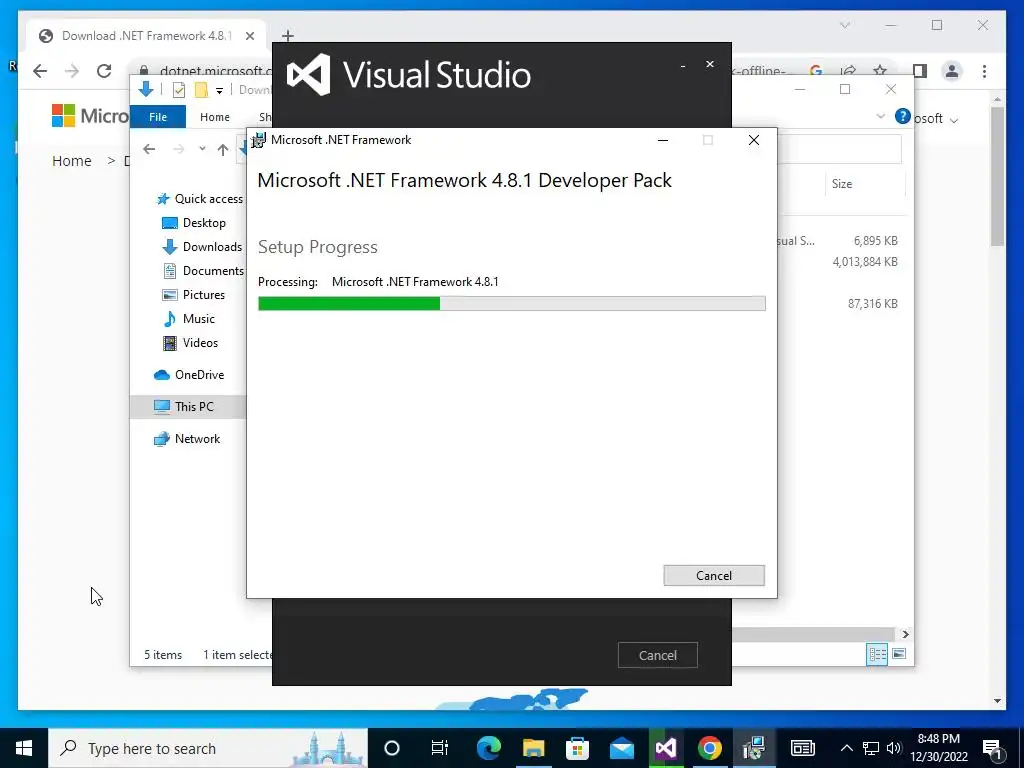1024x768 pixels.
Task: Share this page from Chrome address bar
Action: 848,71
